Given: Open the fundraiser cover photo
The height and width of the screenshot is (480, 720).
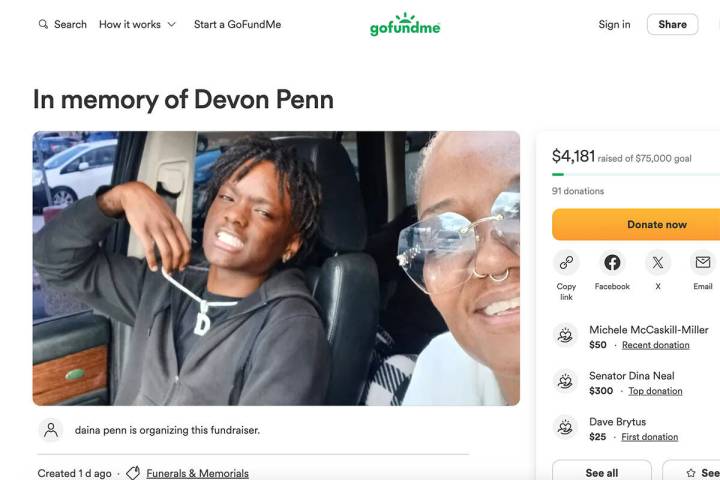Looking at the screenshot, I should 276,268.
